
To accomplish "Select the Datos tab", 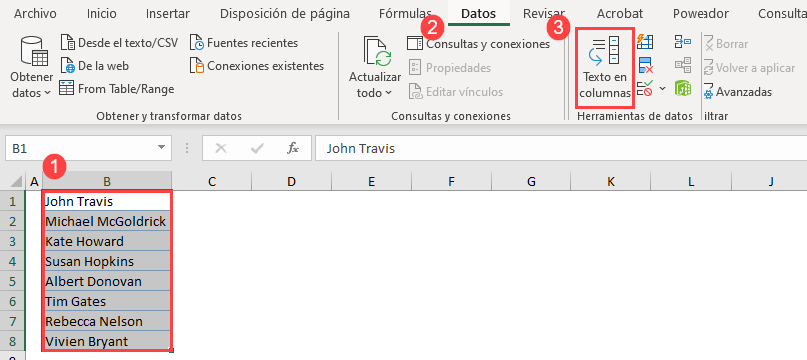I will point(479,14).
